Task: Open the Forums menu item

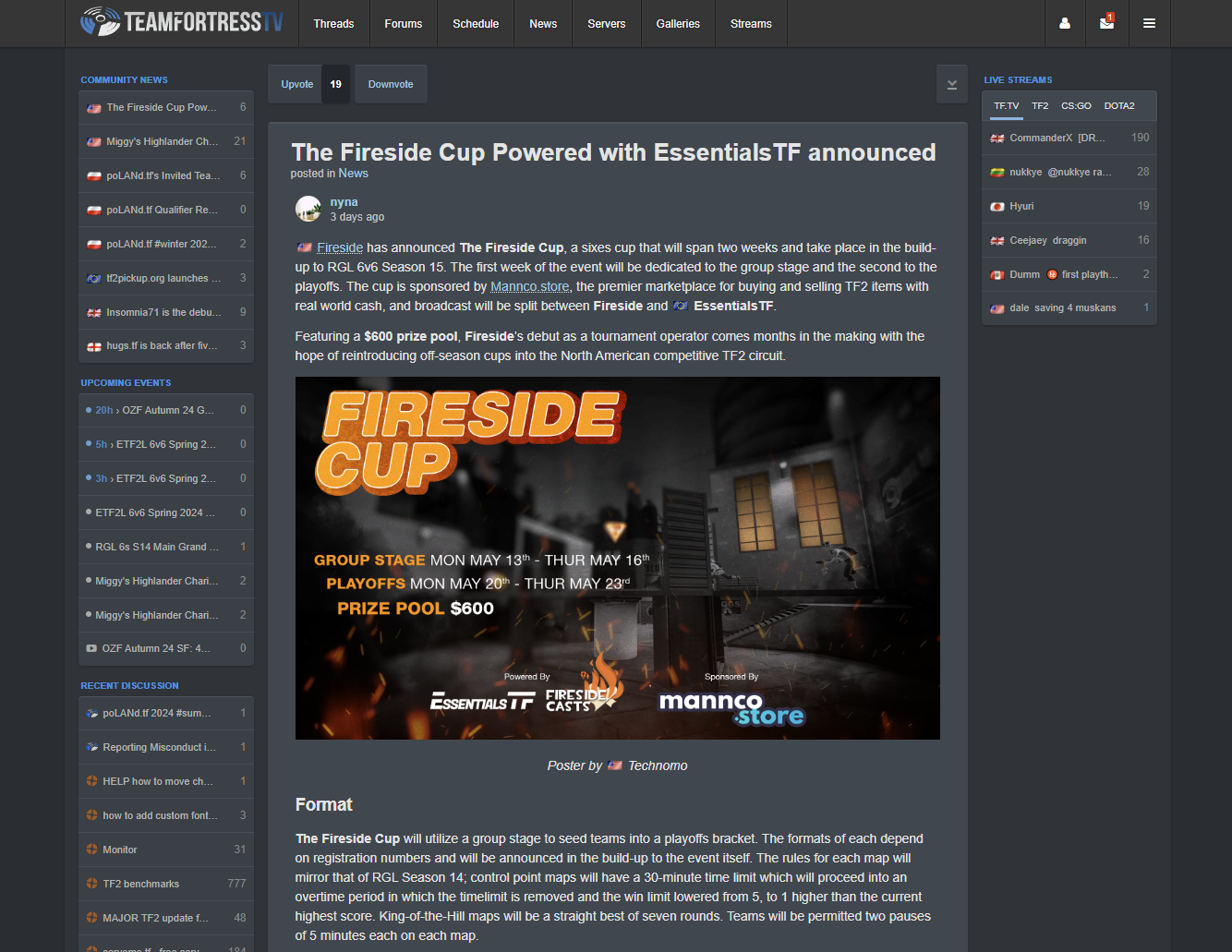Action: coord(404,23)
